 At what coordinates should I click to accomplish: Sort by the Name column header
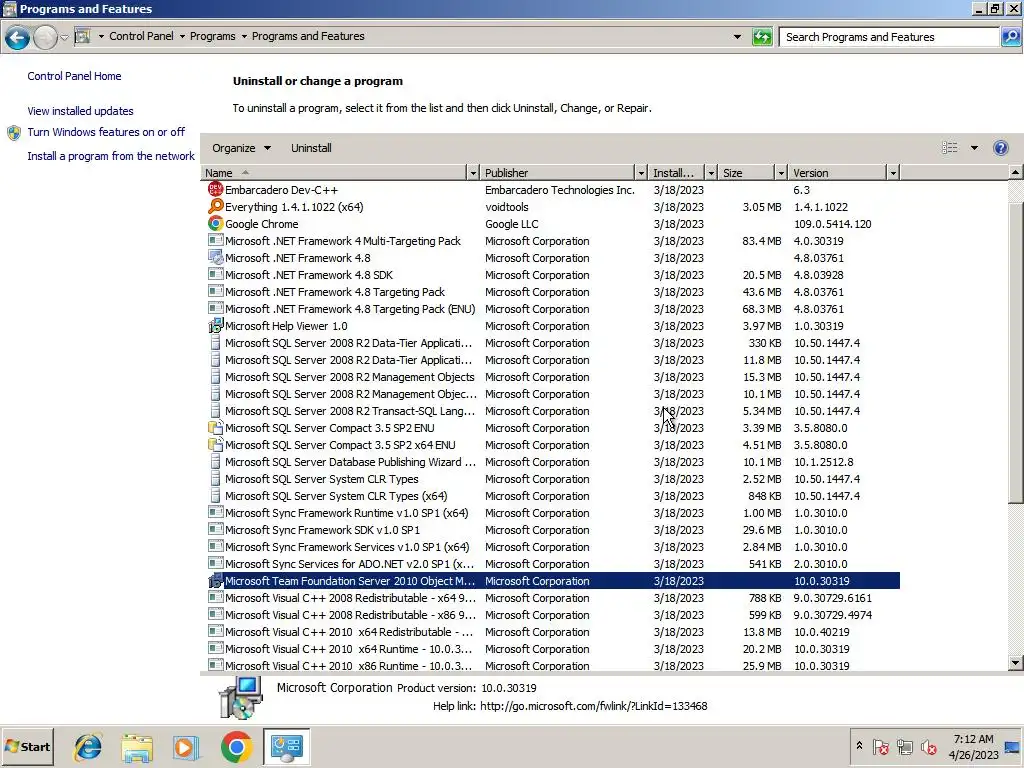[334, 172]
